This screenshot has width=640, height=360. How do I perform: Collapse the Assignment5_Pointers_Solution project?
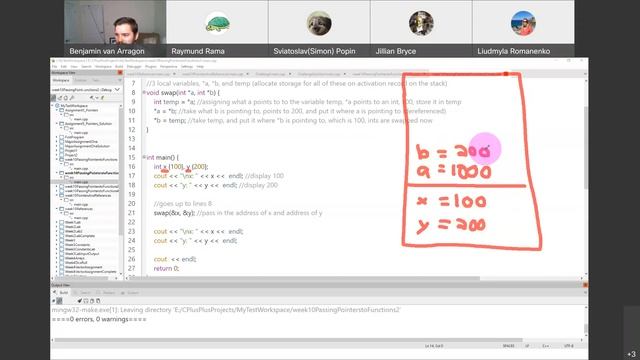point(57,124)
